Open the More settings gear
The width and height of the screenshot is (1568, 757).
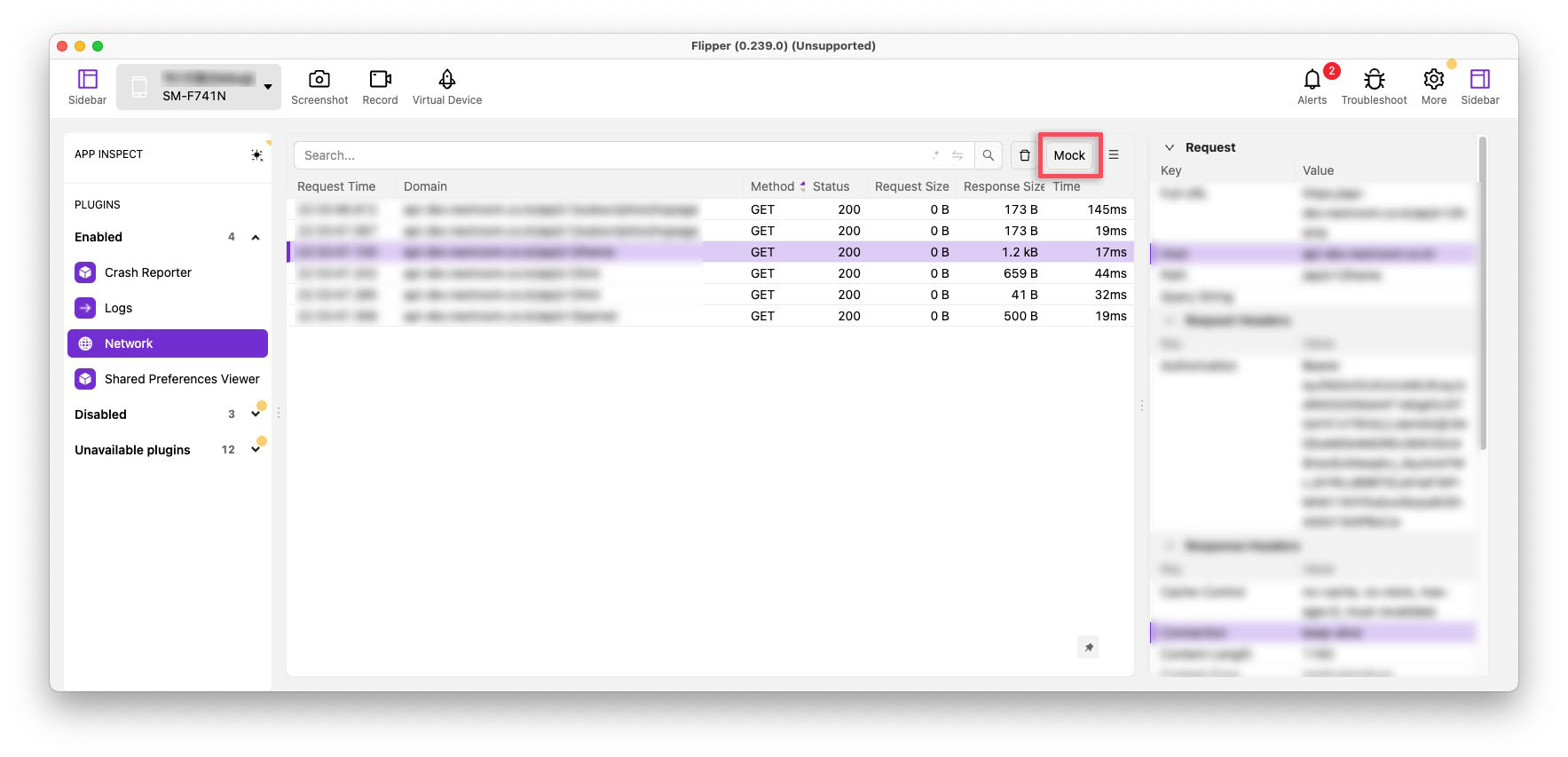coord(1433,87)
